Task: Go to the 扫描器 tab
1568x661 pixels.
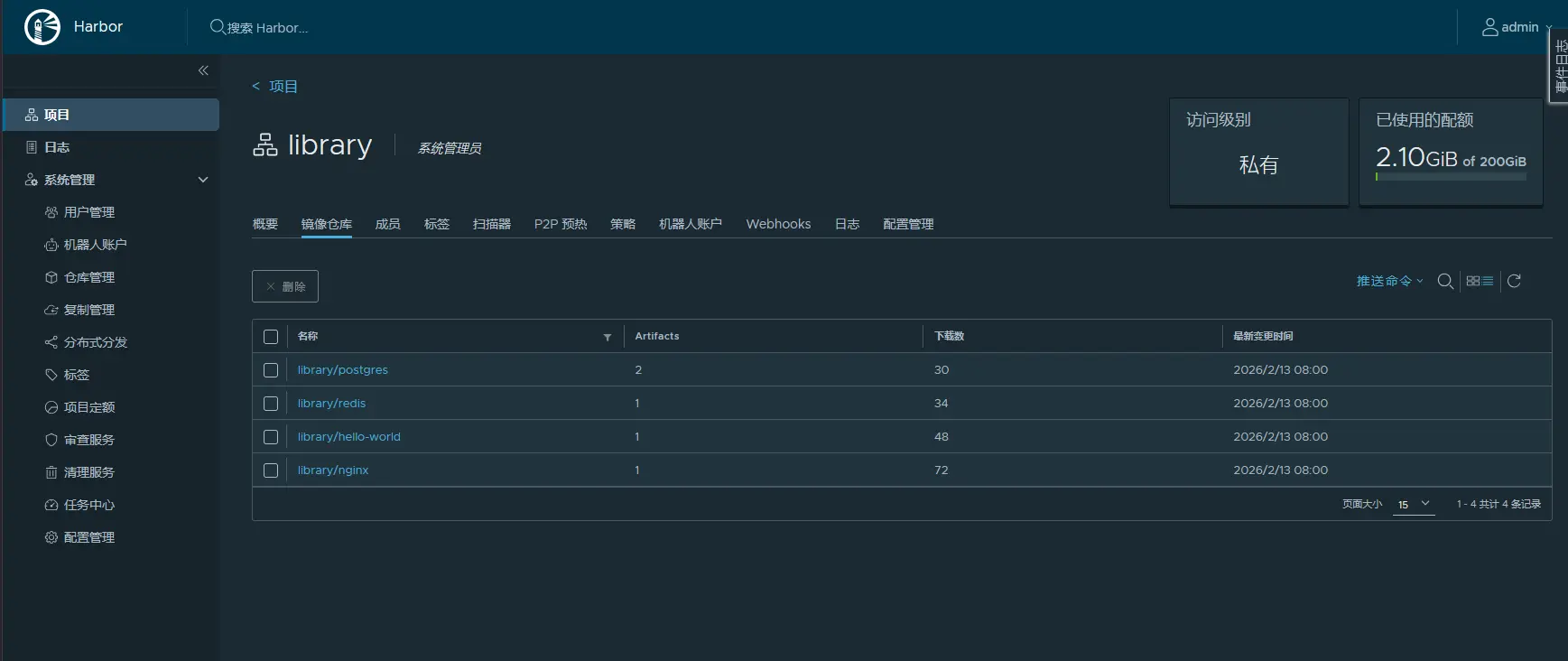Action: click(x=492, y=224)
